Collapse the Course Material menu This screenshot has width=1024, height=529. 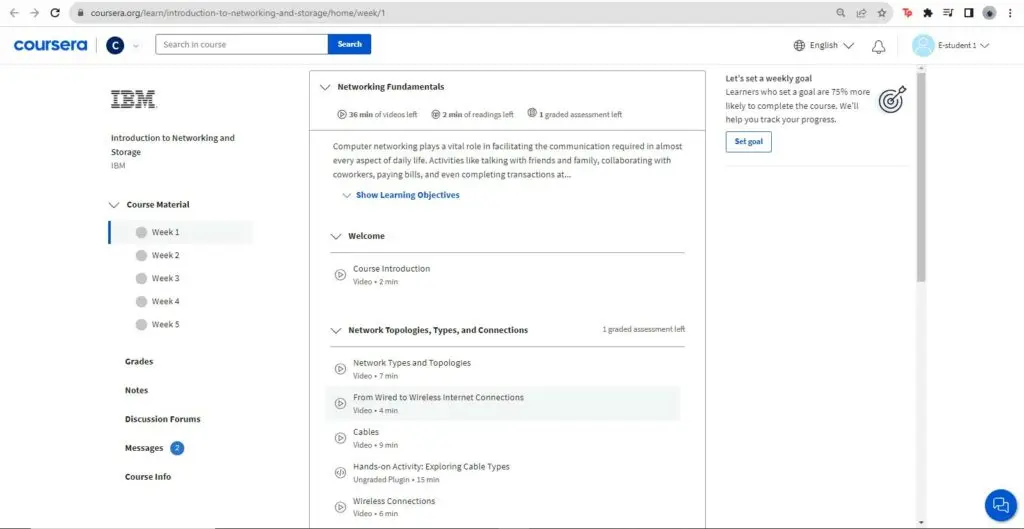(x=114, y=205)
